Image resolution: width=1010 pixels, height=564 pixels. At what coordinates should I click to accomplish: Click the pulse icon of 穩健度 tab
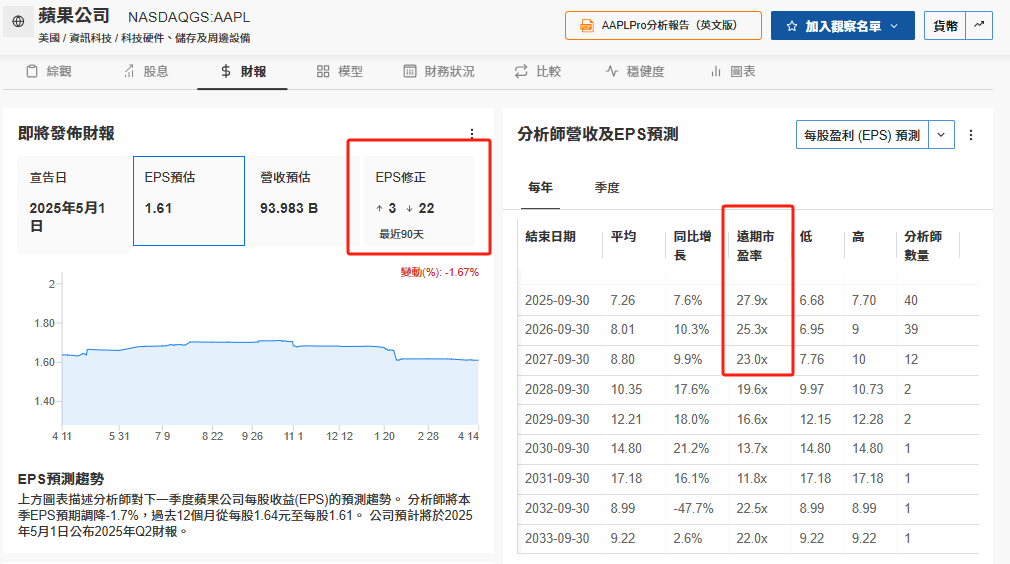612,71
